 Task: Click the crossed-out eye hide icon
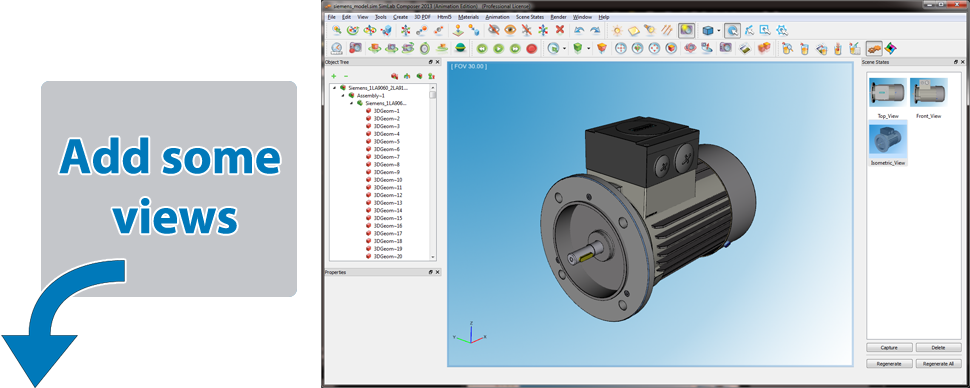[x=493, y=30]
